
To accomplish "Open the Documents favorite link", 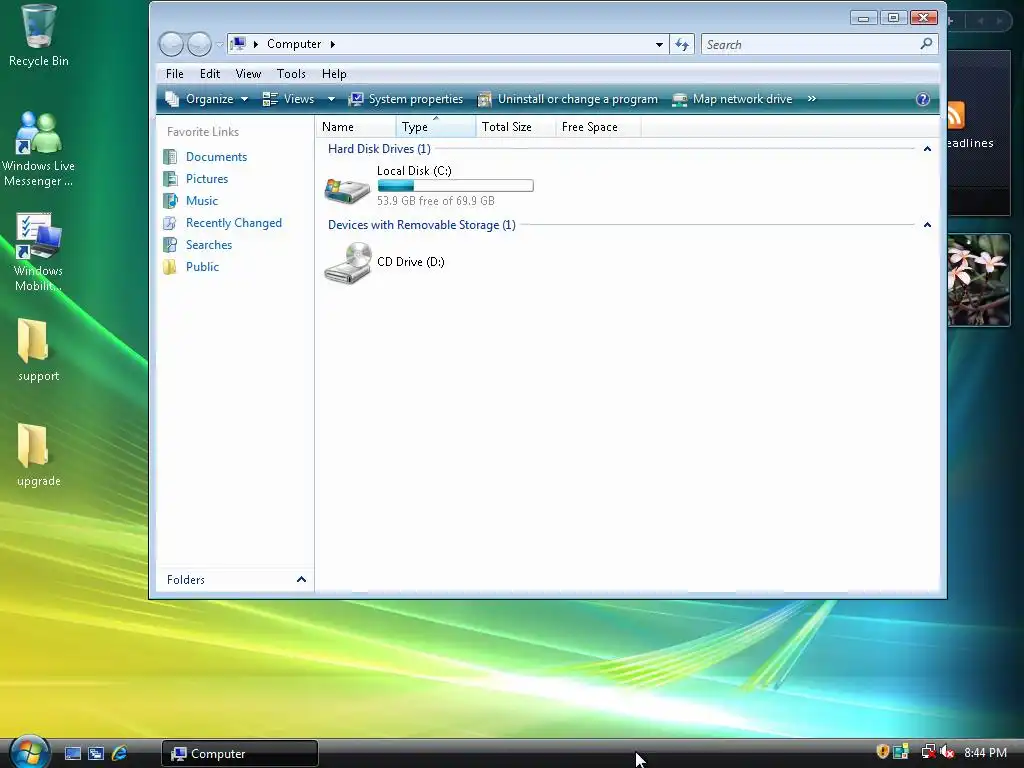I will (216, 157).
